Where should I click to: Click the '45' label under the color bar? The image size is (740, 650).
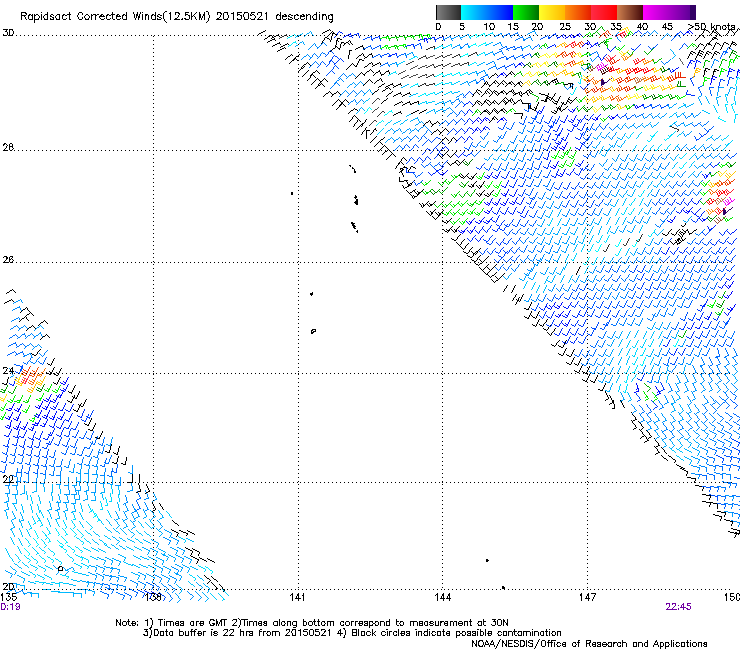click(x=667, y=27)
